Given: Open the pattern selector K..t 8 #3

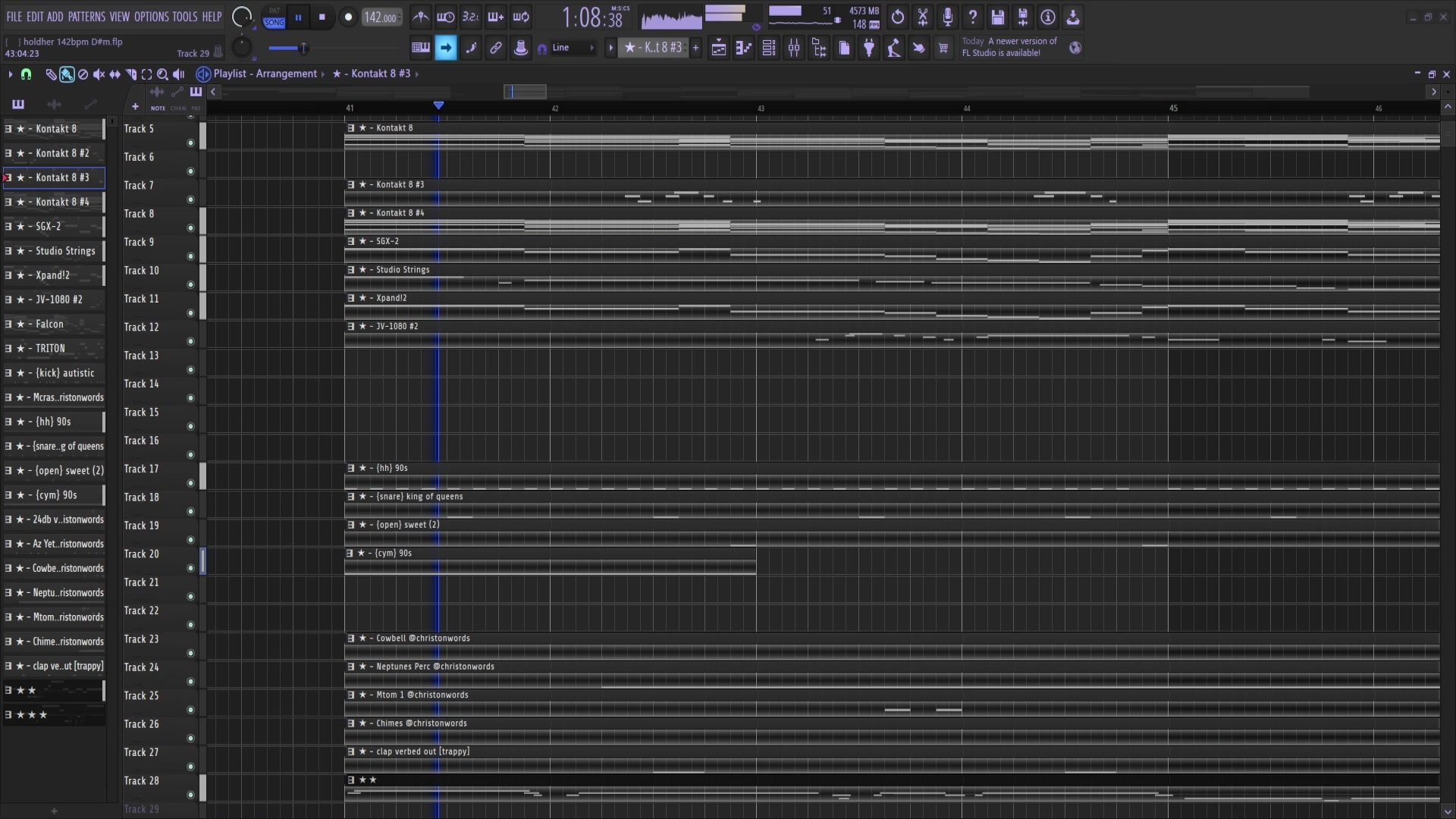Looking at the screenshot, I should tap(652, 48).
